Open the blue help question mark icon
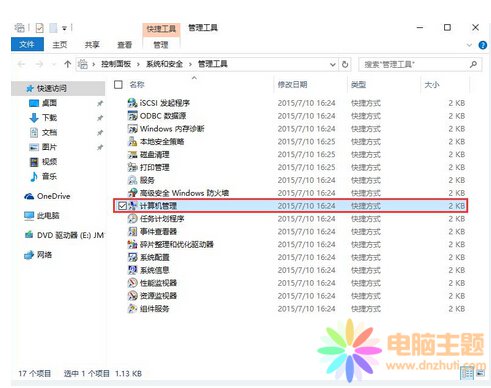Screen dimensions: 491x388 [482, 45]
